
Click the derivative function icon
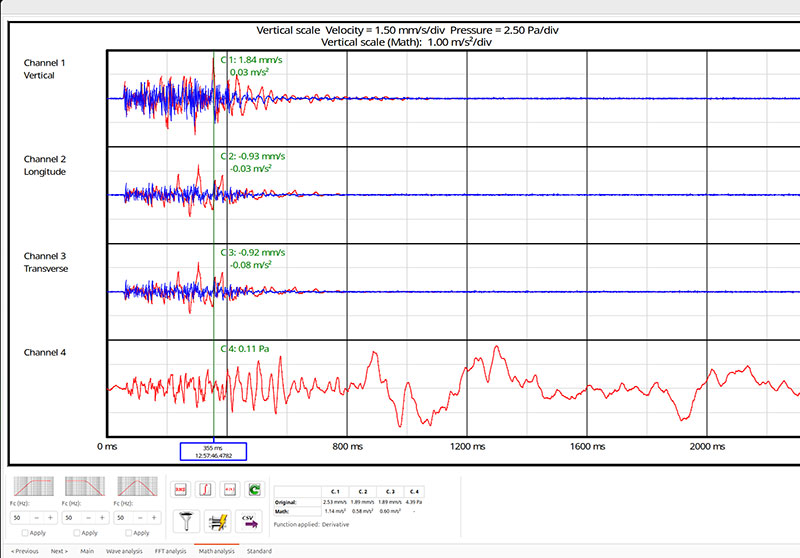pos(181,489)
